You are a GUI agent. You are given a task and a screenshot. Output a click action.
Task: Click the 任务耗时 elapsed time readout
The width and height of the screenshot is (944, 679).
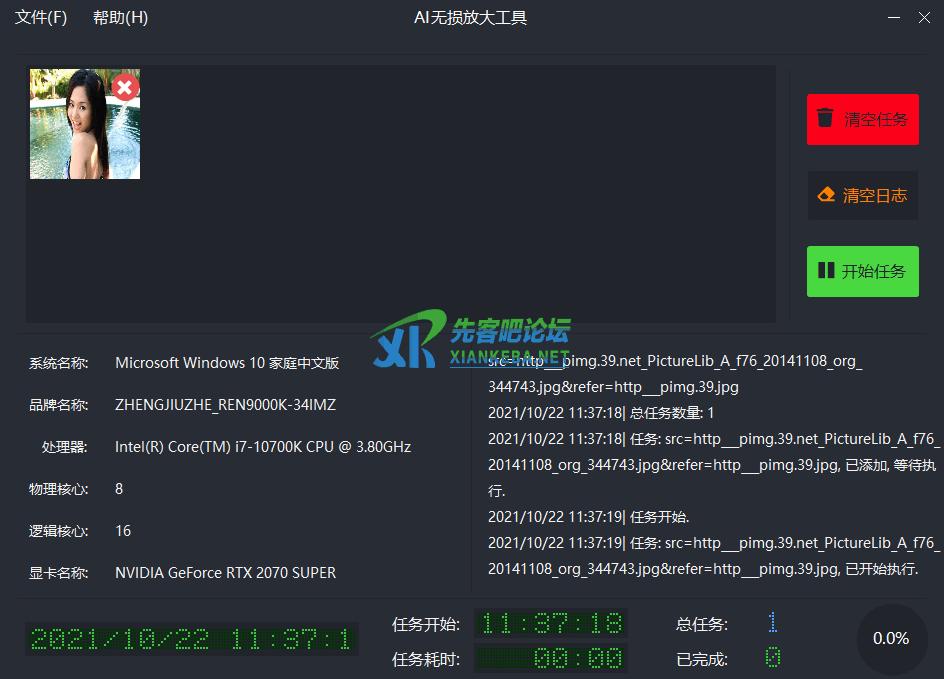[x=551, y=658]
